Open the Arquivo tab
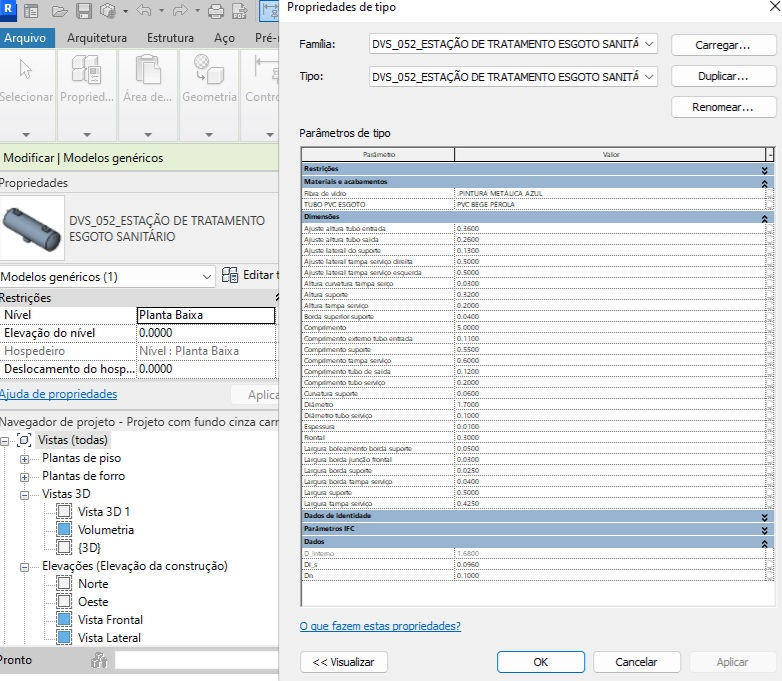 pos(25,38)
